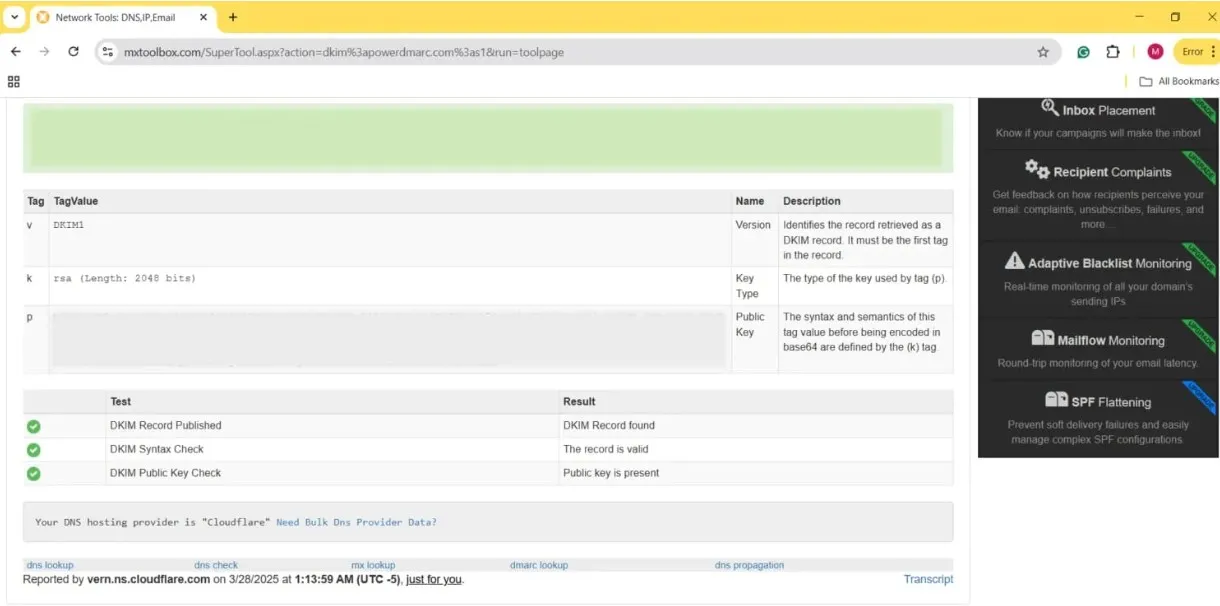Open the Grammarly extension icon

tap(1083, 51)
